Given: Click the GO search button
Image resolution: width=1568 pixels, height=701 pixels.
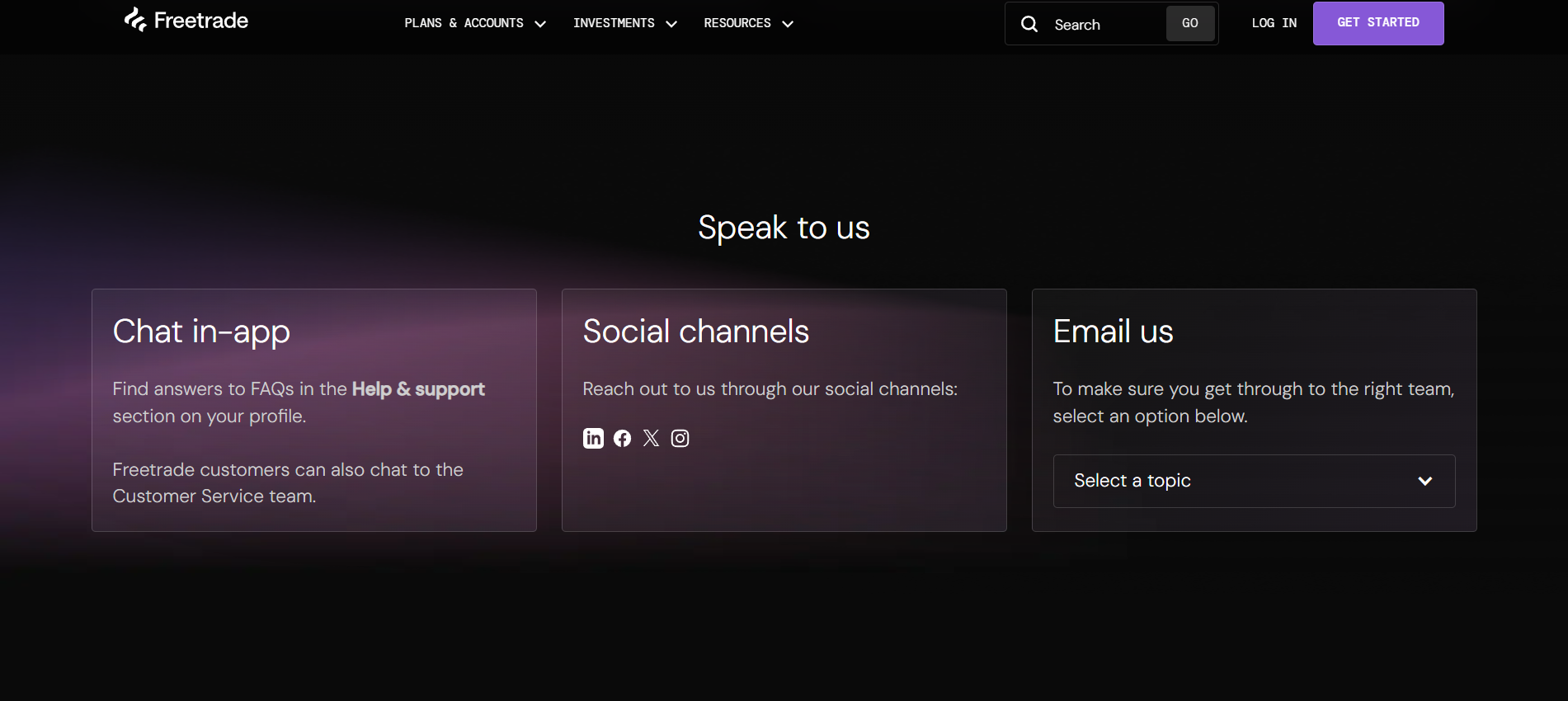Looking at the screenshot, I should [1189, 23].
